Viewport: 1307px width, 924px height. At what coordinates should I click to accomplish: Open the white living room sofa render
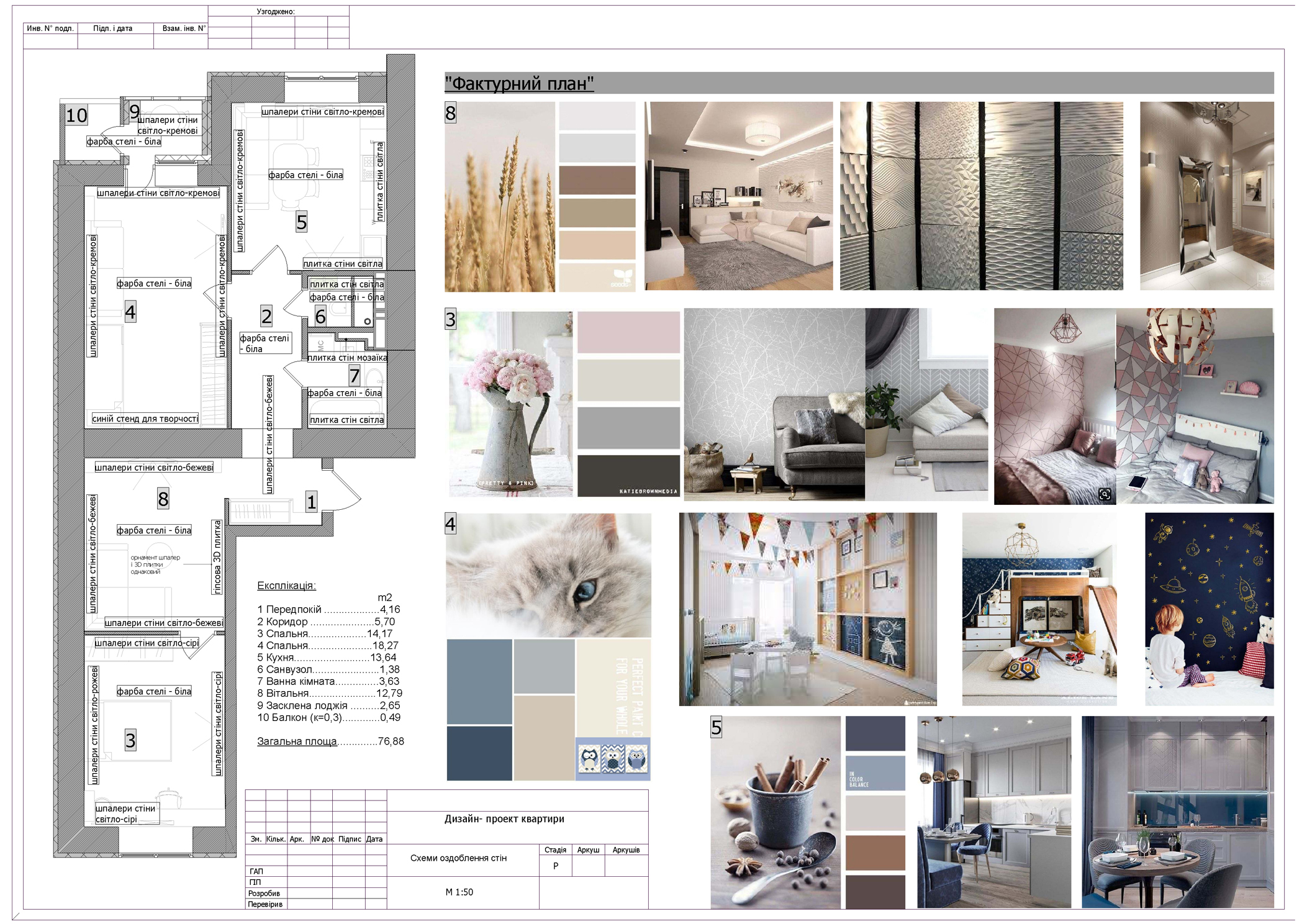tap(738, 196)
